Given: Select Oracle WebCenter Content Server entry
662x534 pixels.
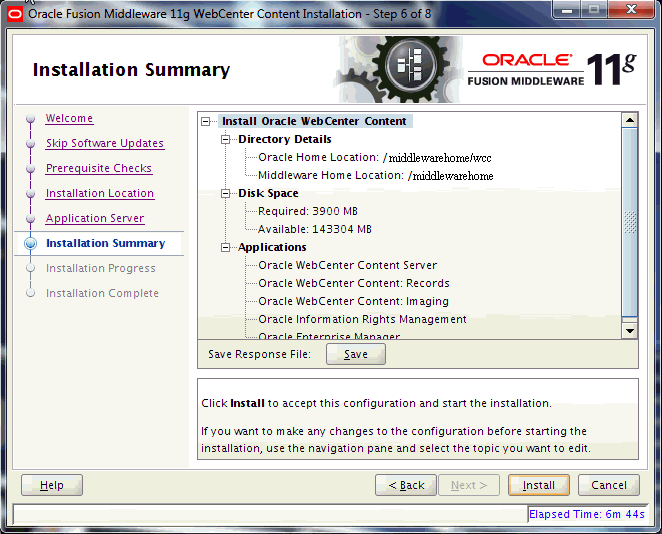Looking at the screenshot, I should click(347, 265).
